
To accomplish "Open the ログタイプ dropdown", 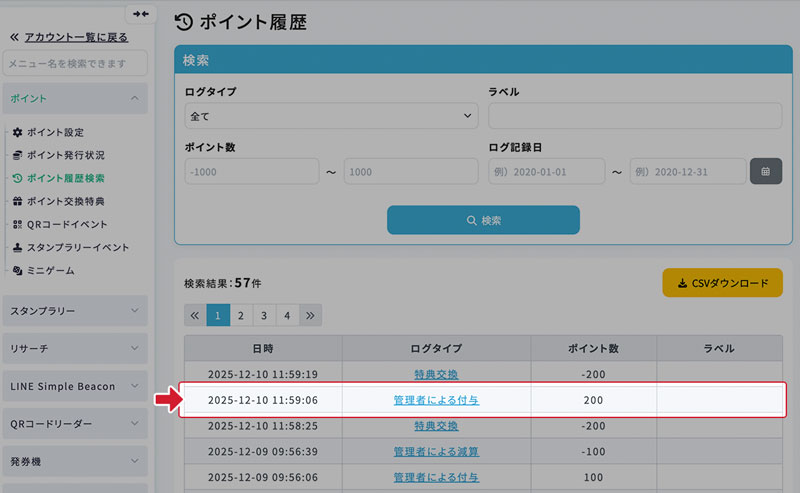I will (x=331, y=117).
